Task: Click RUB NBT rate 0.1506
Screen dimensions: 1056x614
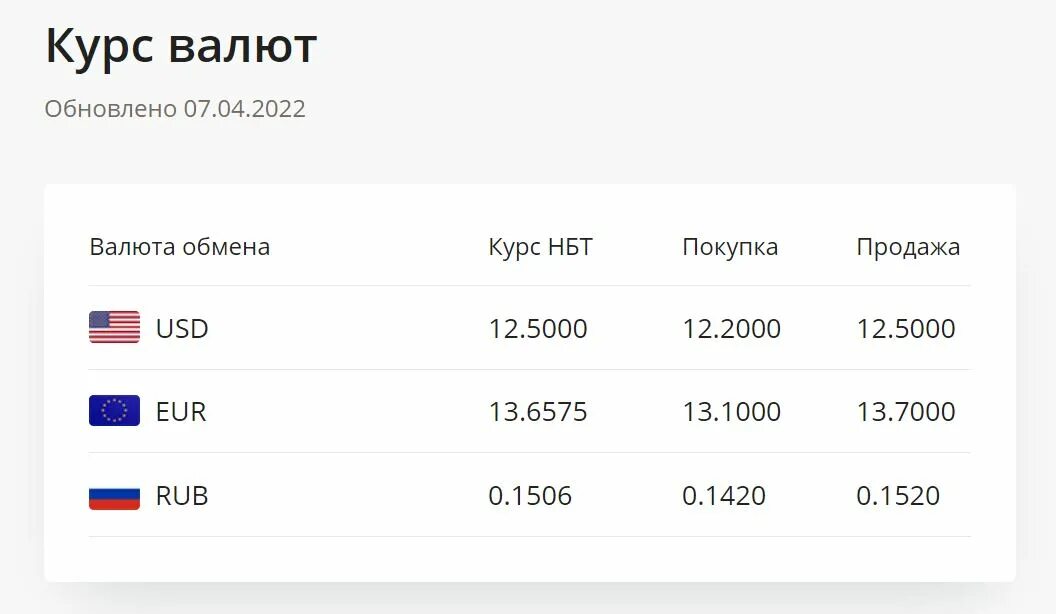Action: click(x=530, y=495)
